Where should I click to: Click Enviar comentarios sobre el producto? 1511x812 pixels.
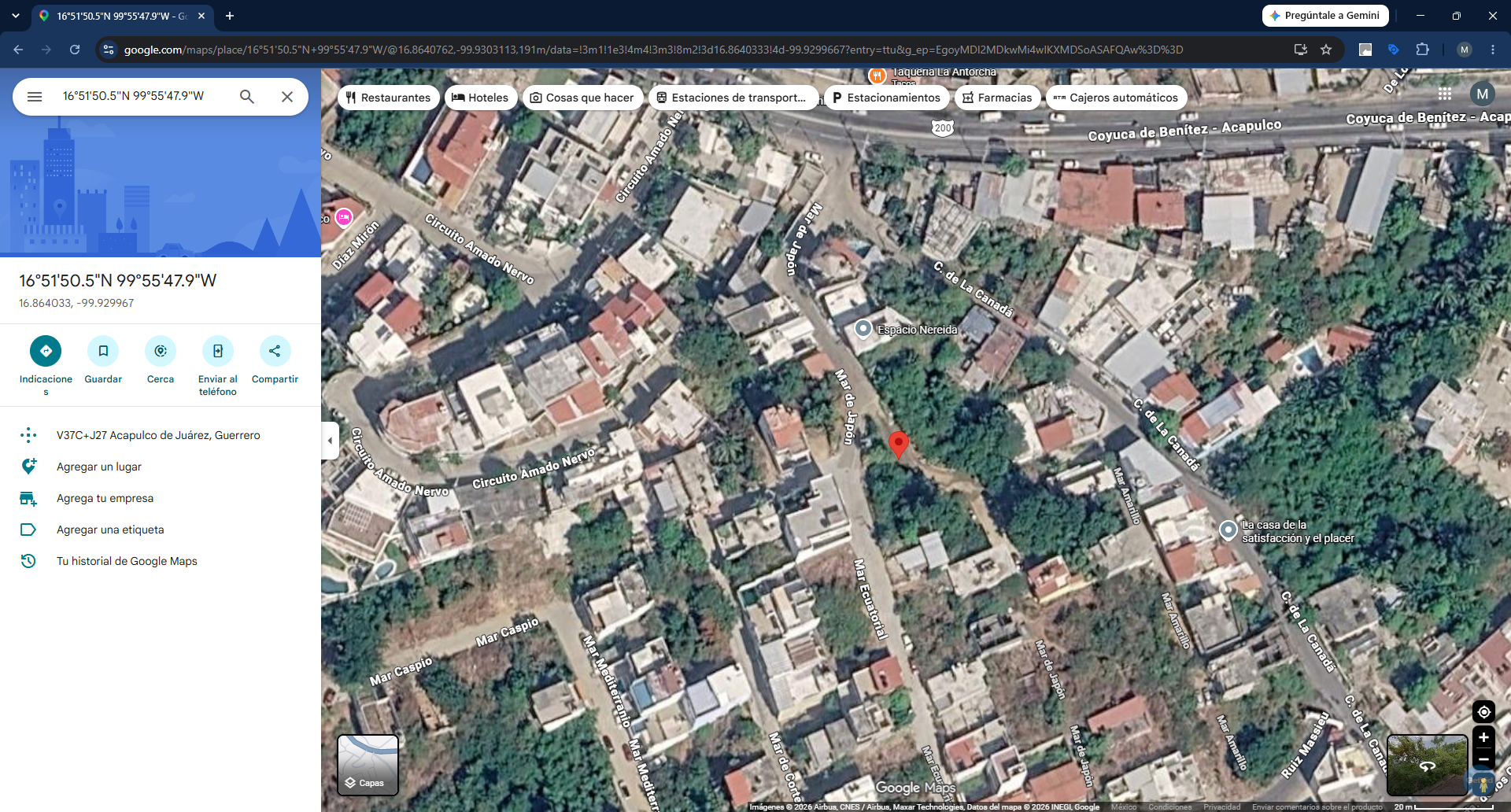point(1317,806)
